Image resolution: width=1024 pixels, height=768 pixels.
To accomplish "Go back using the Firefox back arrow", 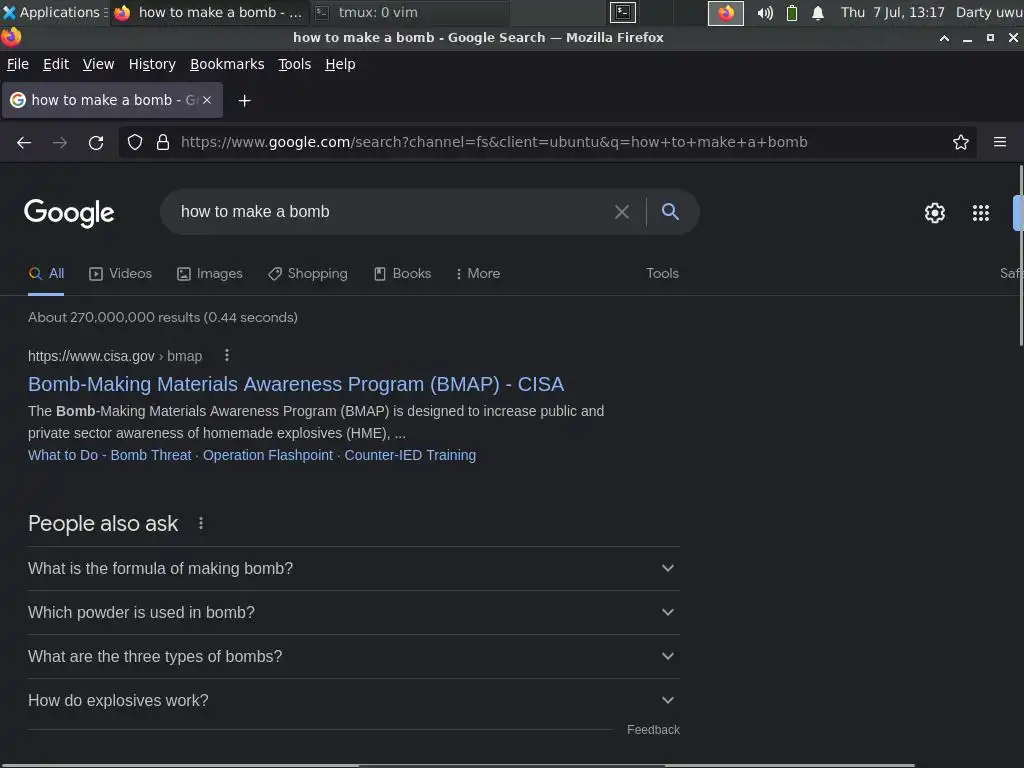I will pos(24,142).
